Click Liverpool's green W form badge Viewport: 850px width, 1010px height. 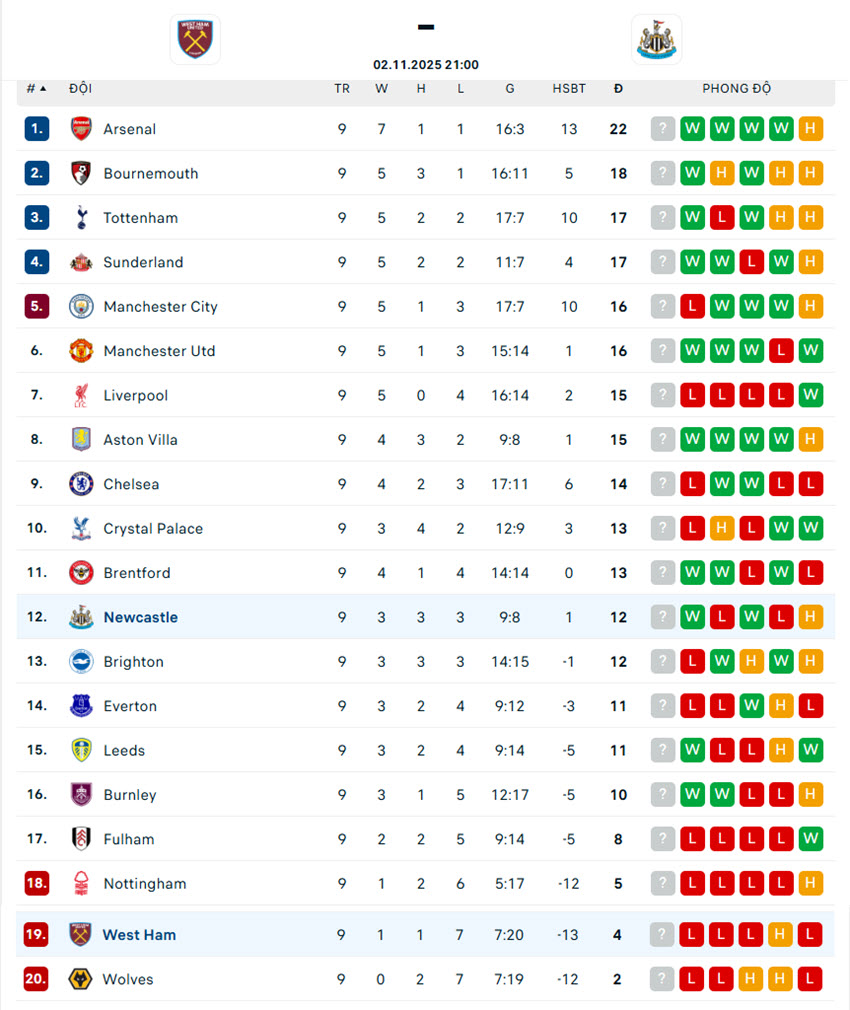pos(811,396)
